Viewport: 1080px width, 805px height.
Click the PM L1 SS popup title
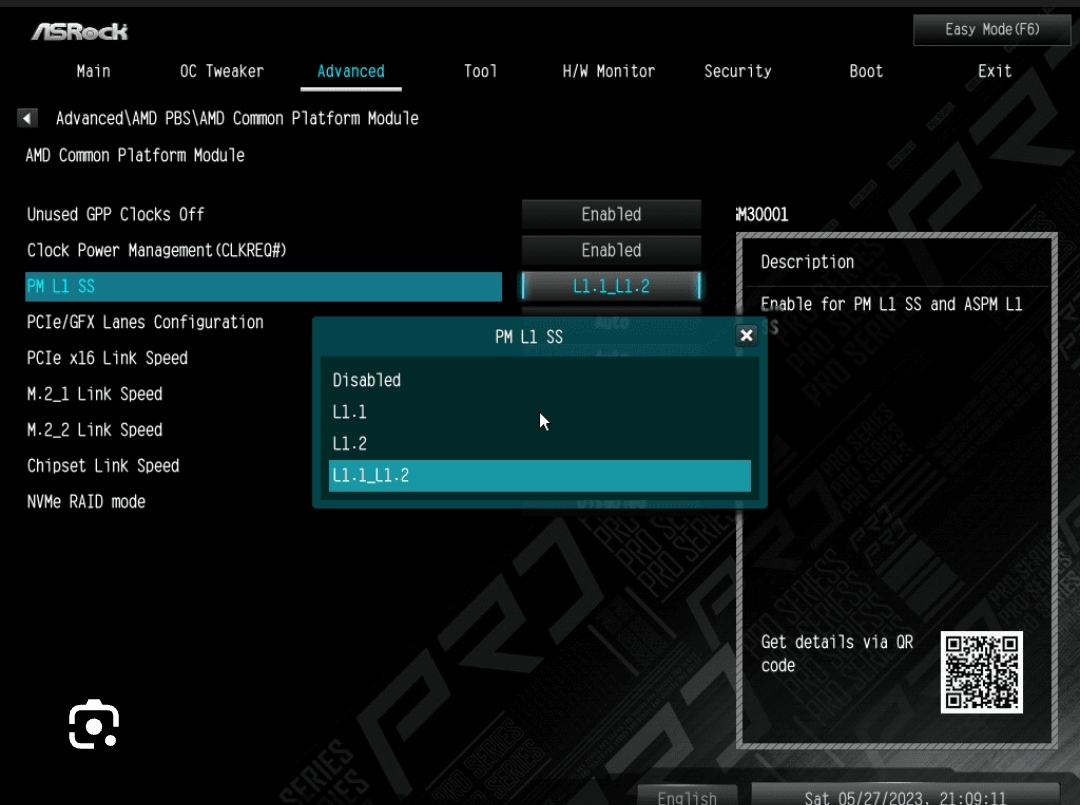click(x=529, y=337)
